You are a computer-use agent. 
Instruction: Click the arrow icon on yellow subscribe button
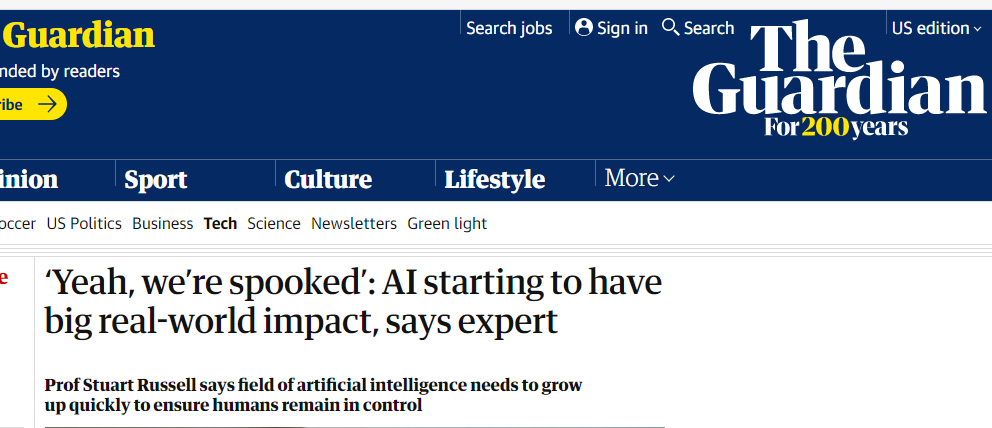coord(47,104)
